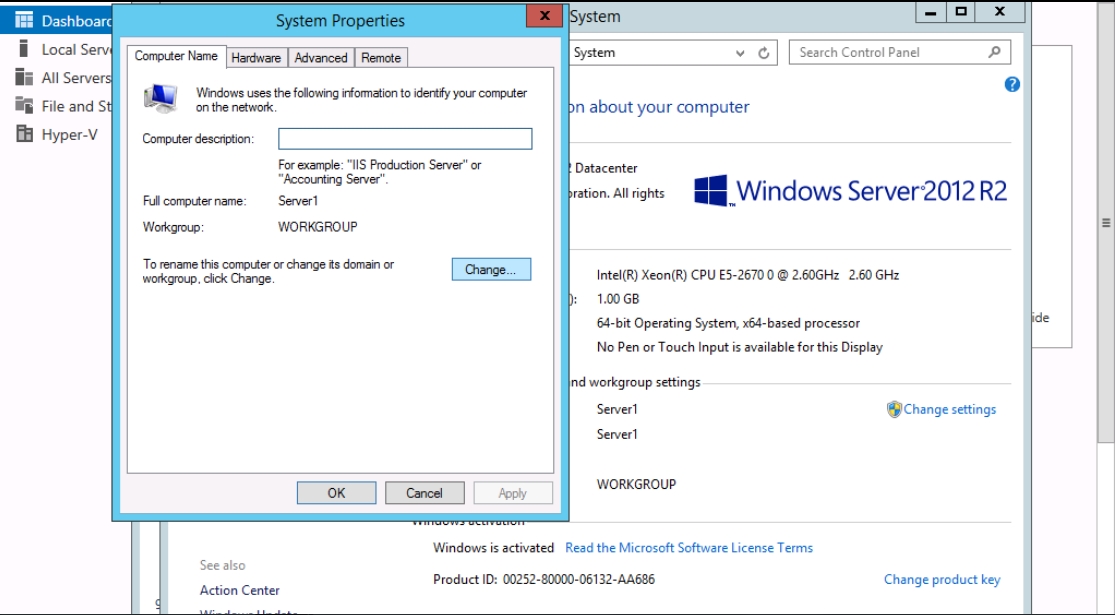Click the Computer description text field
Viewport: 1115px width, 615px height.
[x=405, y=139]
